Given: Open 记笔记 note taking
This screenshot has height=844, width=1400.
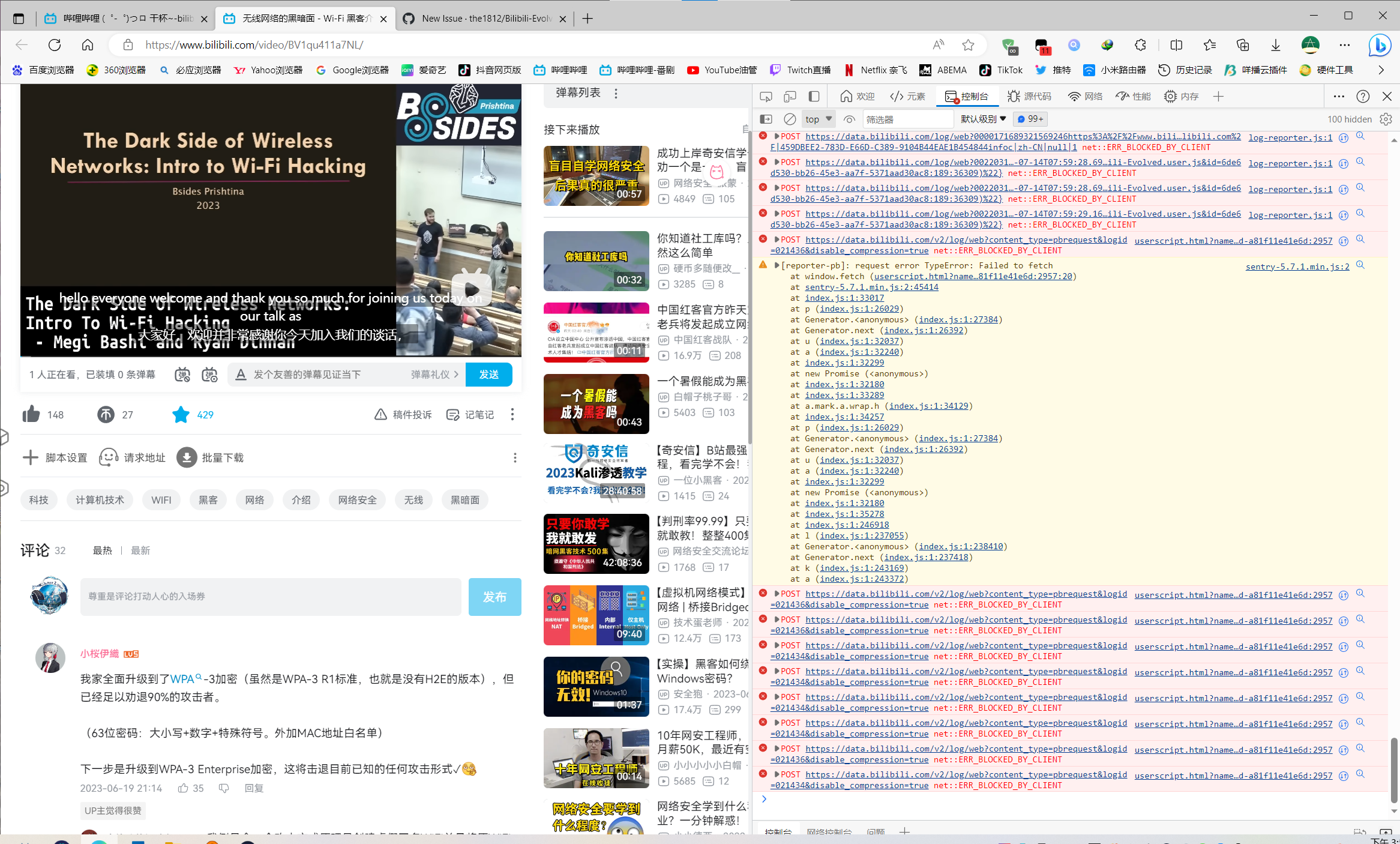Looking at the screenshot, I should point(470,414).
